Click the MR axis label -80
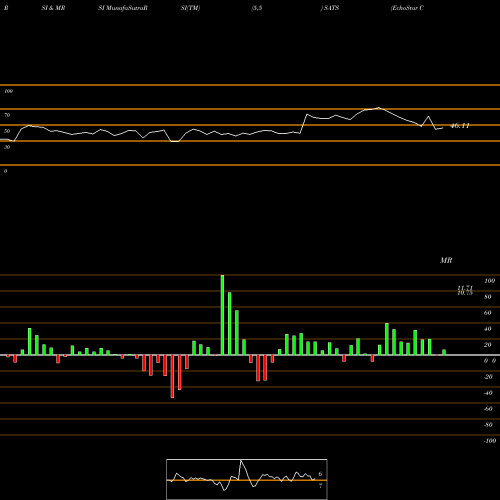Viewport: 500px width, 500px height. pyautogui.click(x=488, y=425)
